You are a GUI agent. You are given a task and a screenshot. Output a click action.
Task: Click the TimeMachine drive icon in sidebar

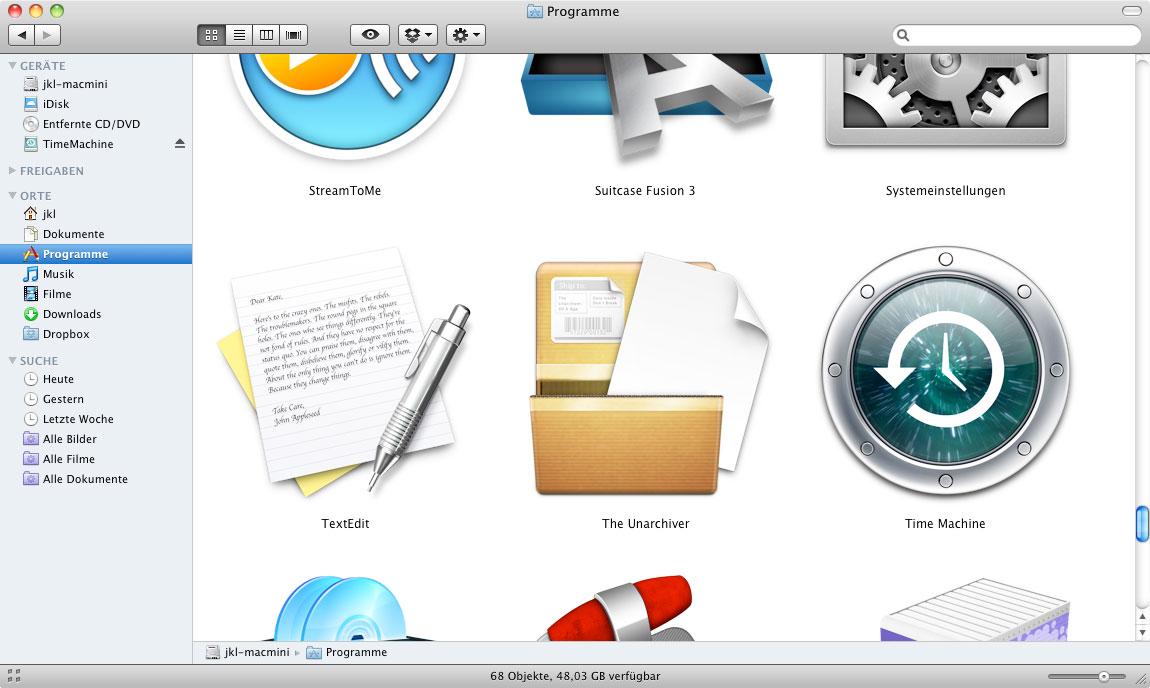(x=30, y=144)
